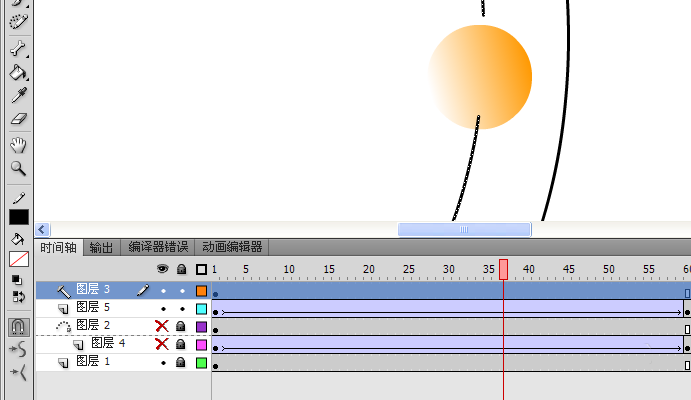691x400 pixels.
Task: Open the 动画编辑器 tab
Action: click(x=232, y=247)
